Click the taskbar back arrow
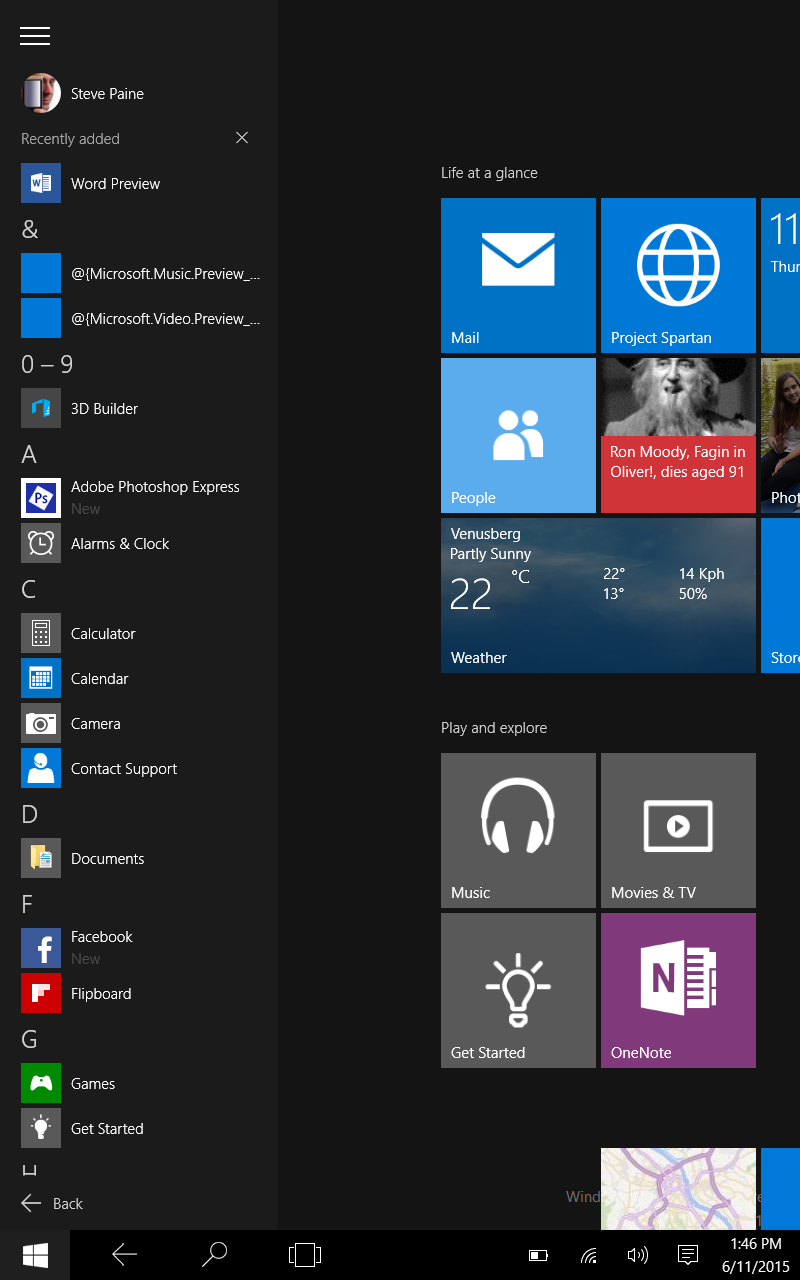The height and width of the screenshot is (1280, 800). click(124, 1254)
